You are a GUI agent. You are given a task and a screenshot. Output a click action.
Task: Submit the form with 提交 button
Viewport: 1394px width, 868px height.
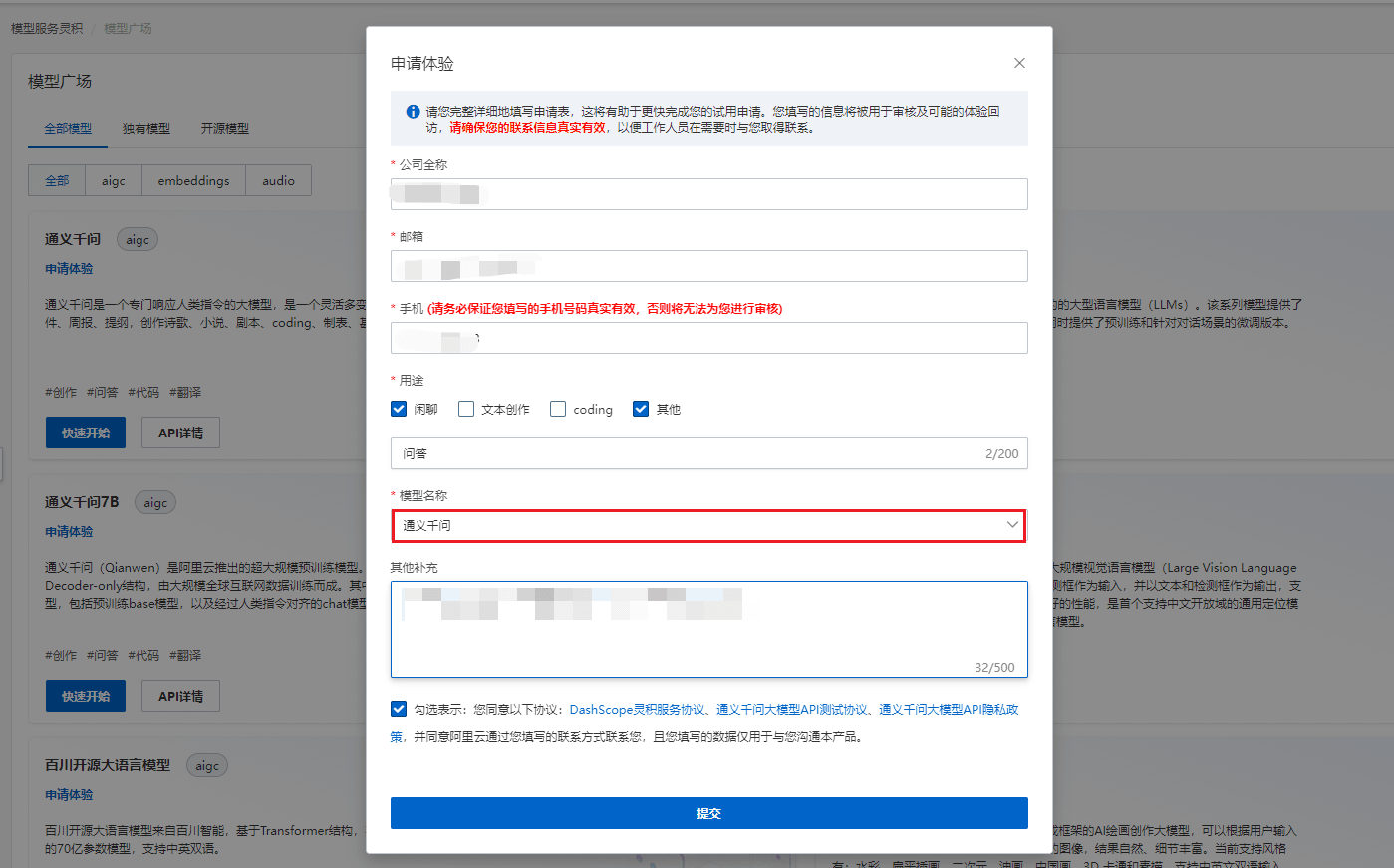point(708,813)
